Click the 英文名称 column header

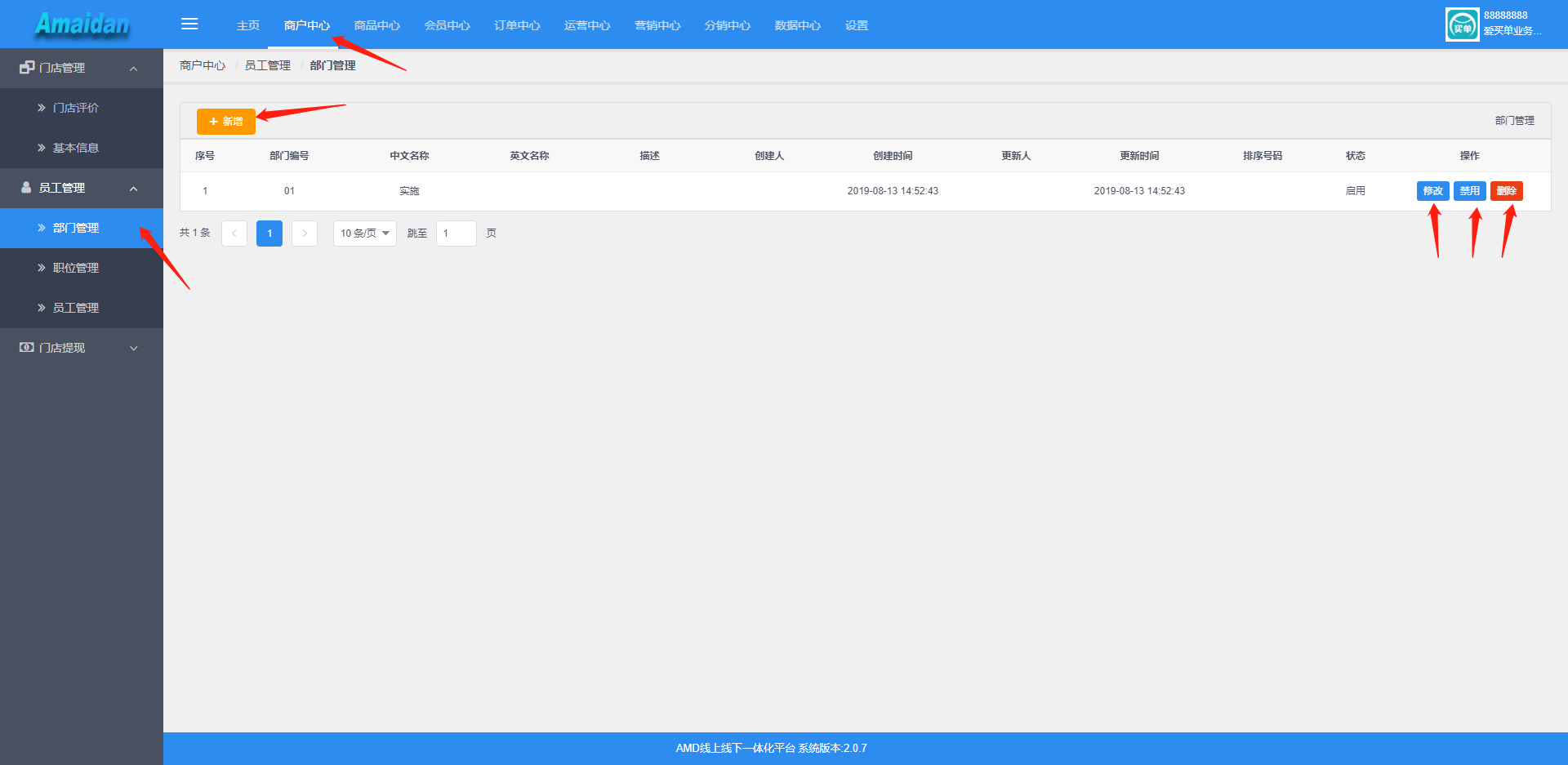click(529, 156)
